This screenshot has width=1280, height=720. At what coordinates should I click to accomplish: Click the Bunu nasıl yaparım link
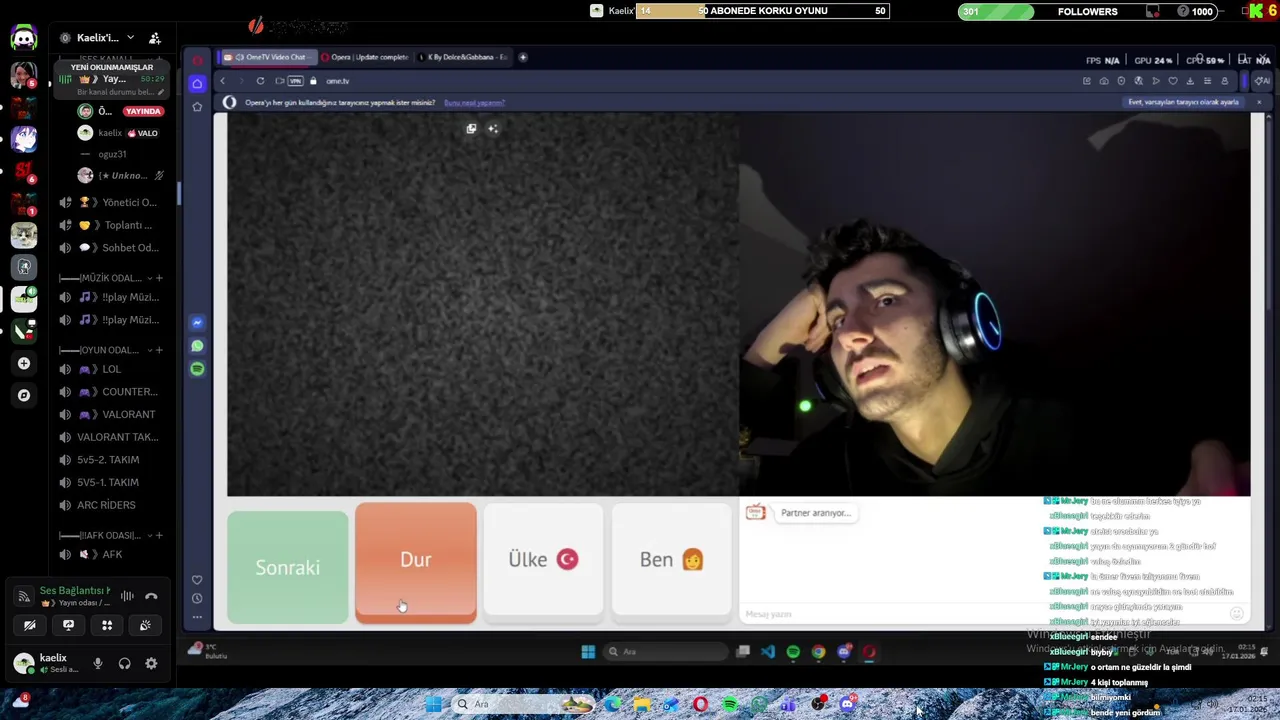474,103
